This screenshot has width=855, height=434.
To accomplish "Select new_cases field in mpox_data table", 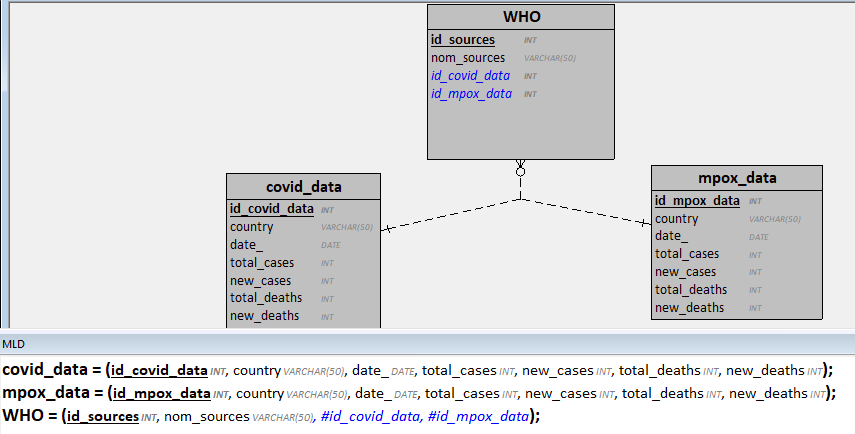I will coord(685,272).
